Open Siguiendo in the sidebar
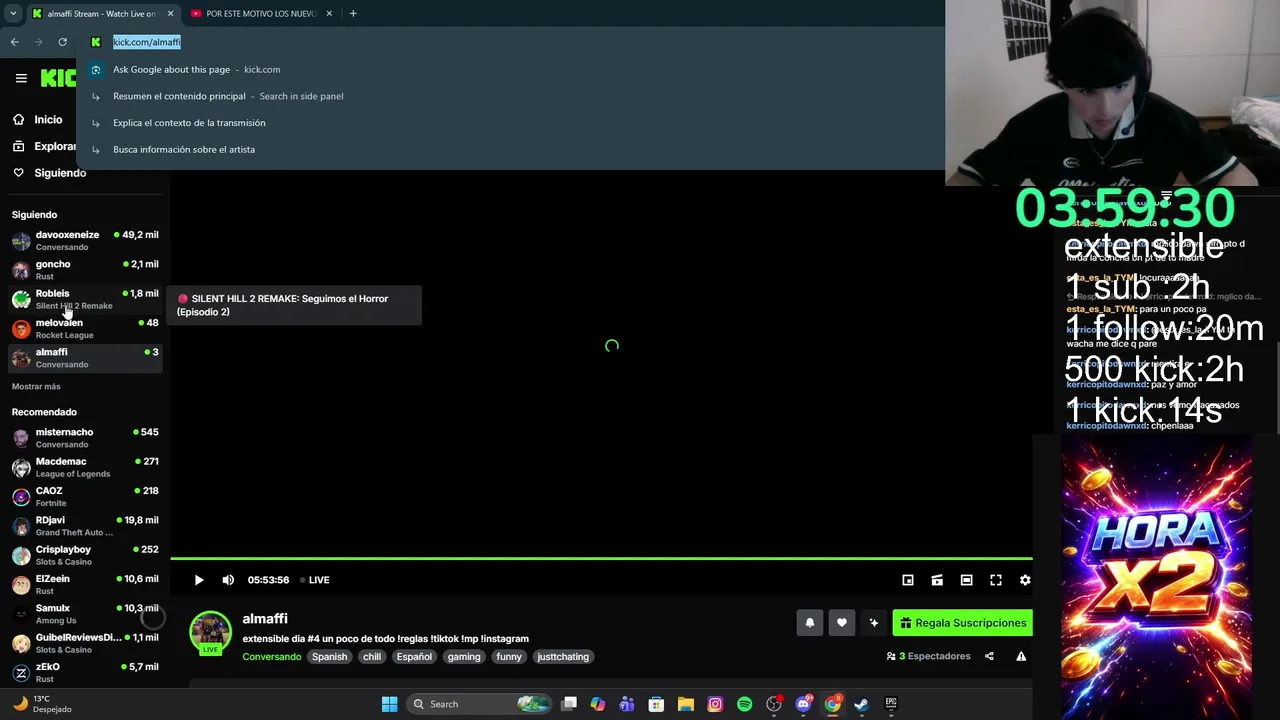 click(49, 173)
